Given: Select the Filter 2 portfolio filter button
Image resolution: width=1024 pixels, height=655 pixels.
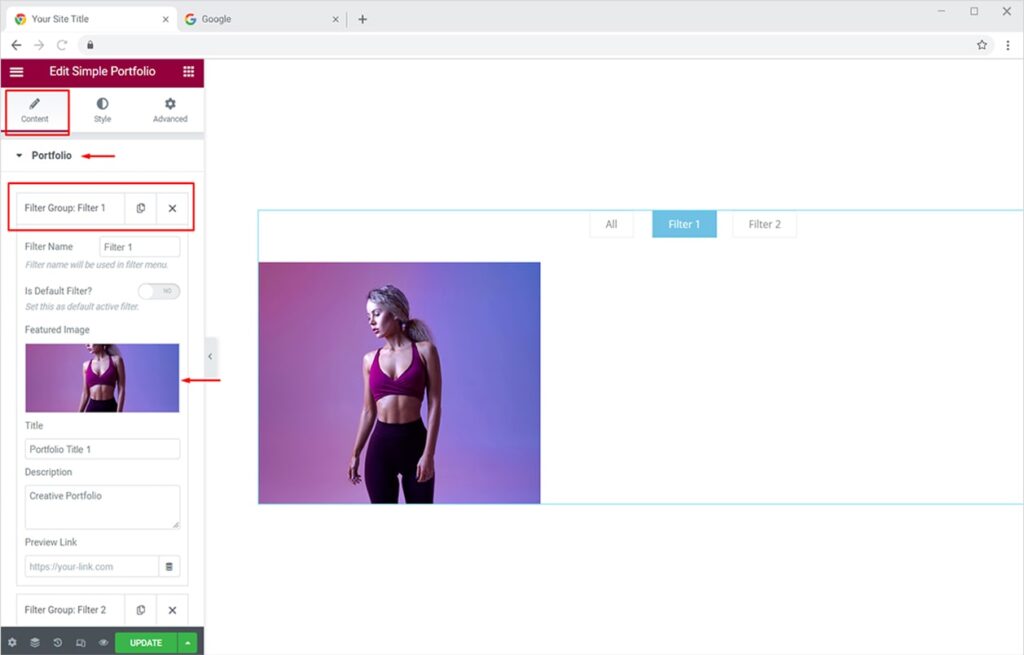Looking at the screenshot, I should point(764,224).
